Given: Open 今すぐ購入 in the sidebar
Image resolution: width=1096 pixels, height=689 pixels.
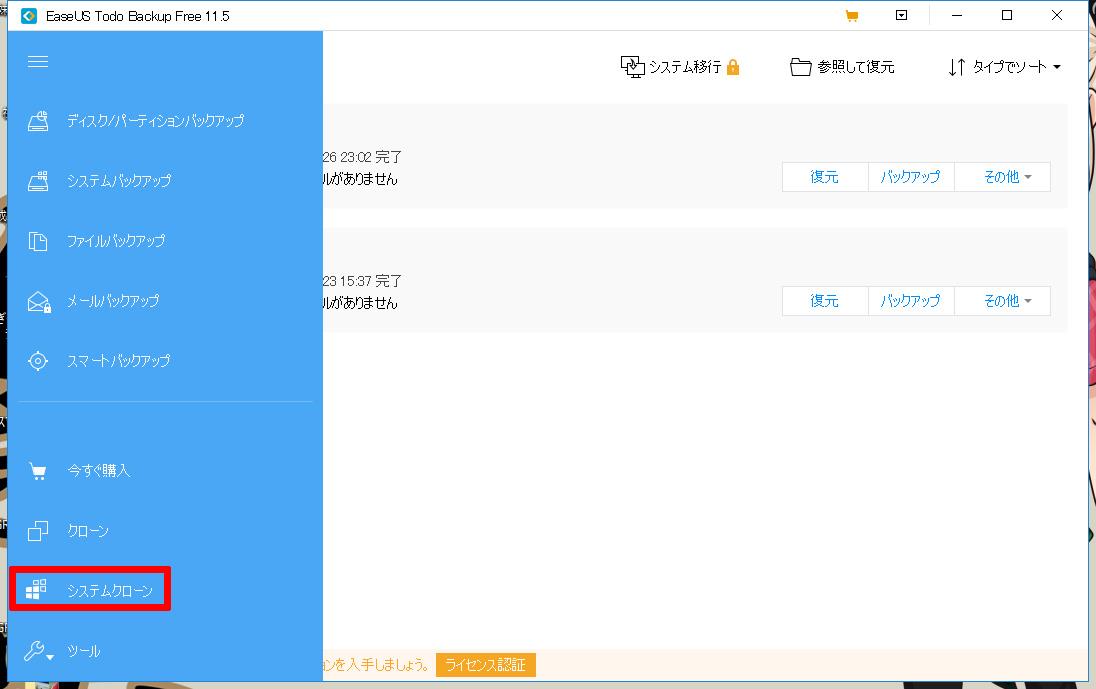Looking at the screenshot, I should [x=99, y=471].
